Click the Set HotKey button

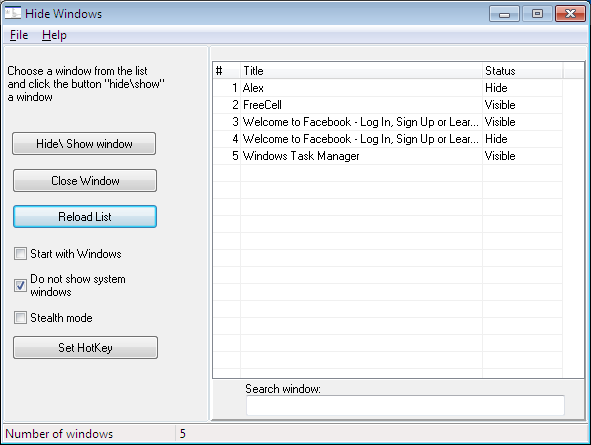point(86,347)
